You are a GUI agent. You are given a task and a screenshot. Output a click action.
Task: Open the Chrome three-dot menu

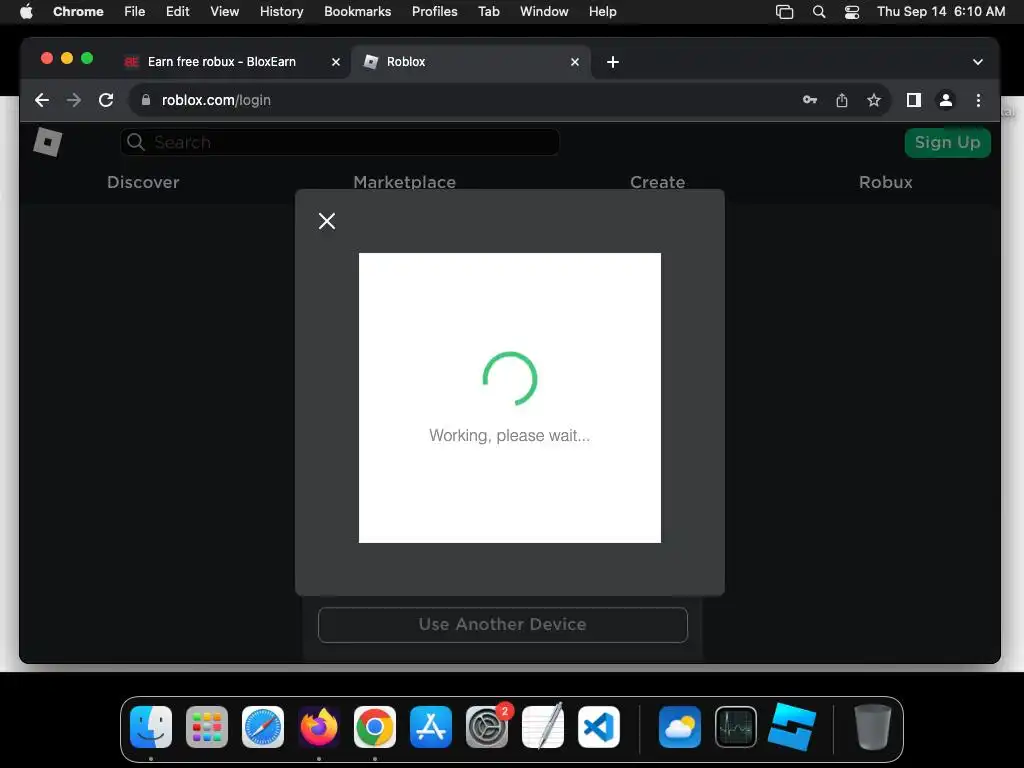click(978, 100)
